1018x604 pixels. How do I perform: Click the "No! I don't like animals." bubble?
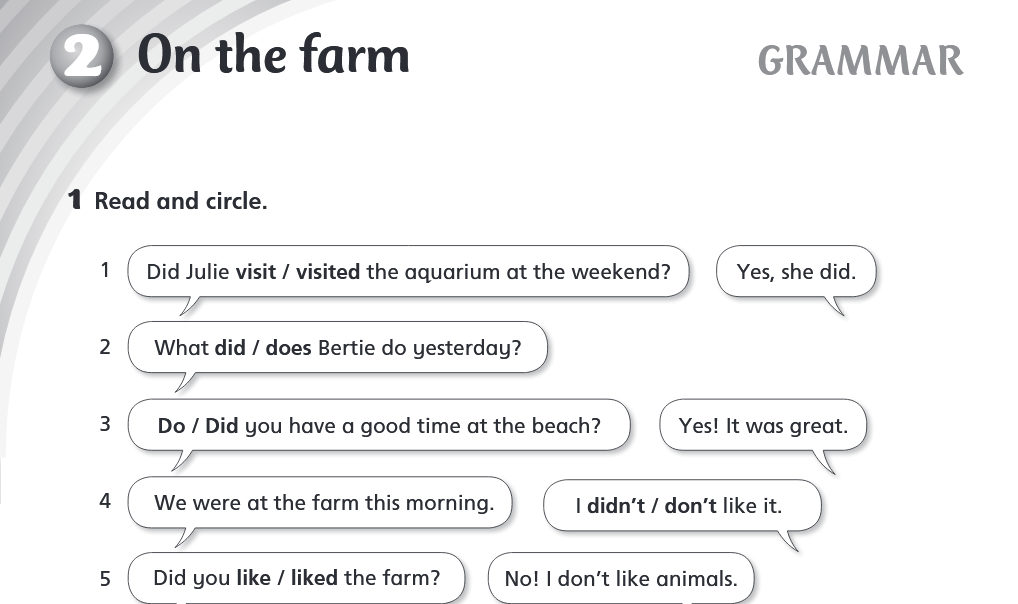click(620, 578)
